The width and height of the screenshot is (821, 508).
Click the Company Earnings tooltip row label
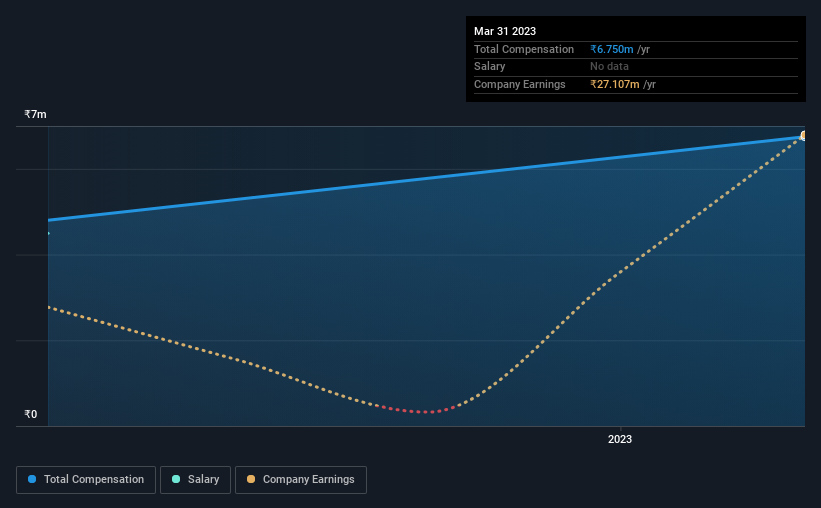coord(519,84)
